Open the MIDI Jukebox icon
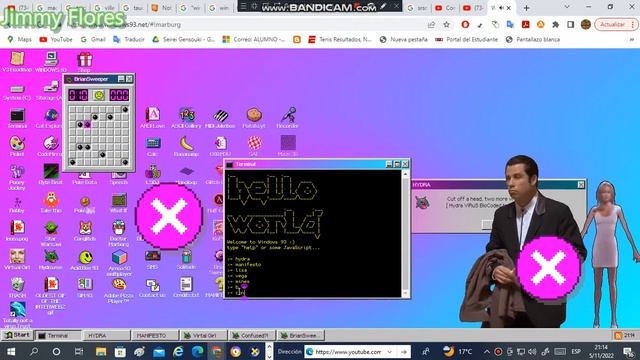 pyautogui.click(x=220, y=118)
